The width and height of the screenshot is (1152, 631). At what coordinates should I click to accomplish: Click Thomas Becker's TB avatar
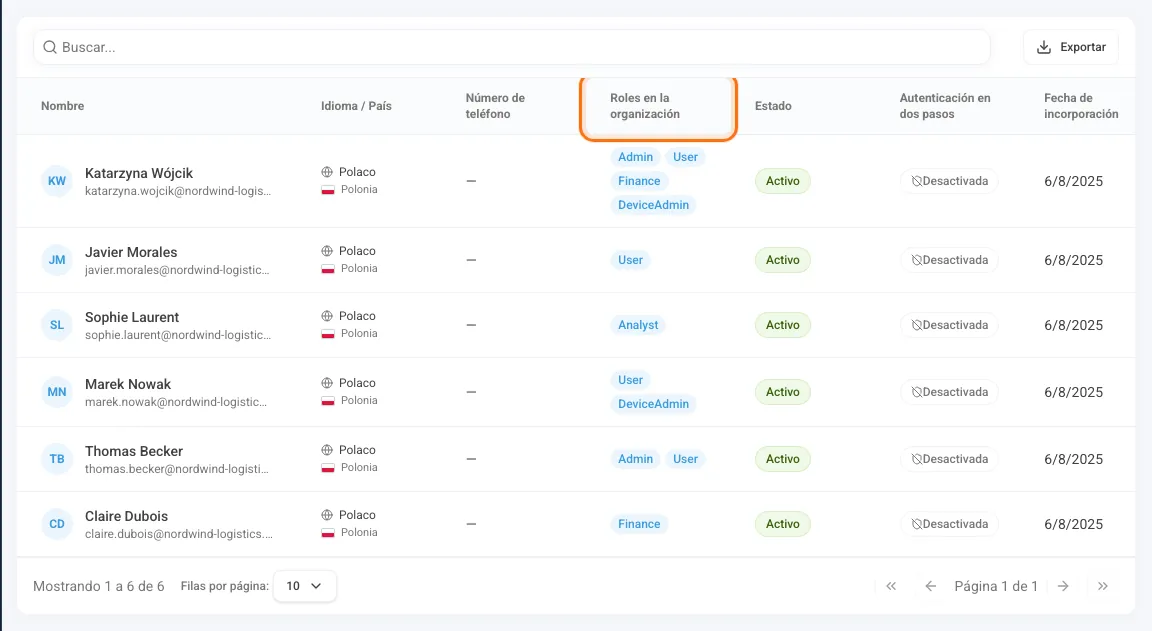[57, 459]
